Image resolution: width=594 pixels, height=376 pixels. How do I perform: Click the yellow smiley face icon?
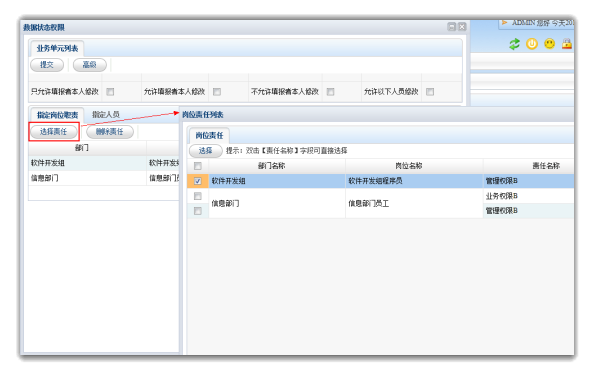click(549, 44)
